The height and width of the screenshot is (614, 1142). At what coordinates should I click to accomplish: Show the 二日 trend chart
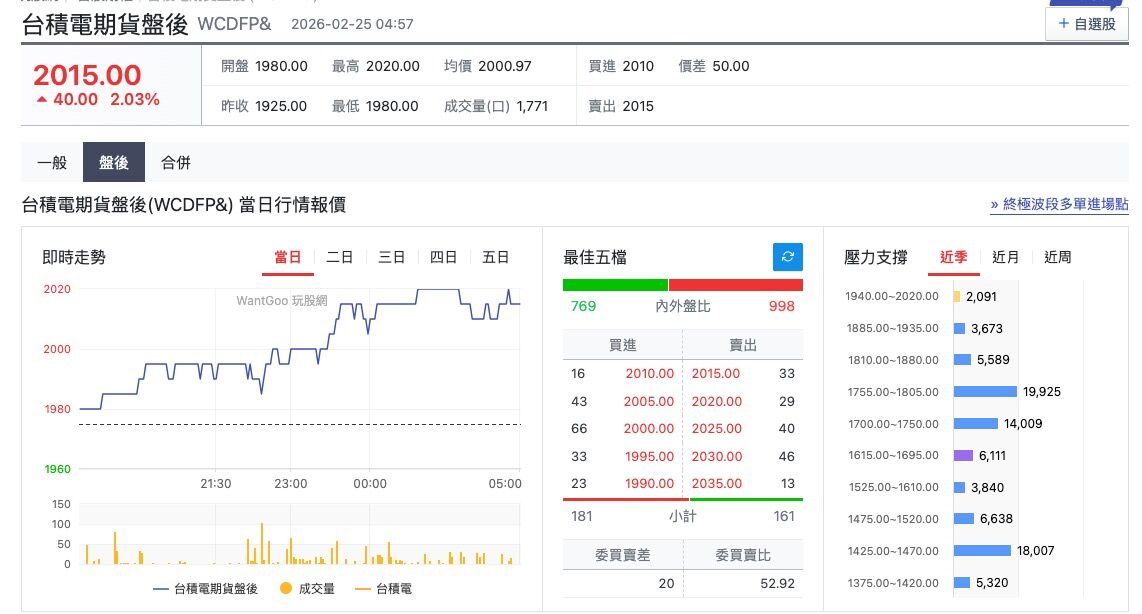340,257
